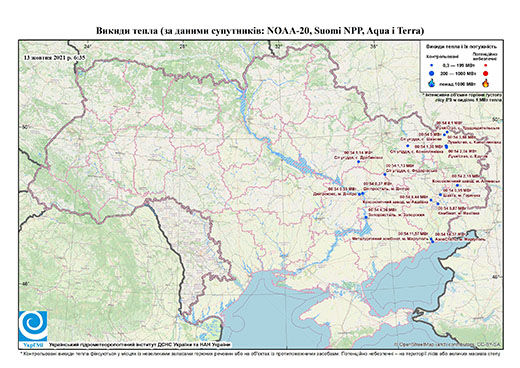This screenshot has width=520, height=368.
Task: Click the label Запоріжсталь, м. Запоріжжя
Action: pos(396,215)
